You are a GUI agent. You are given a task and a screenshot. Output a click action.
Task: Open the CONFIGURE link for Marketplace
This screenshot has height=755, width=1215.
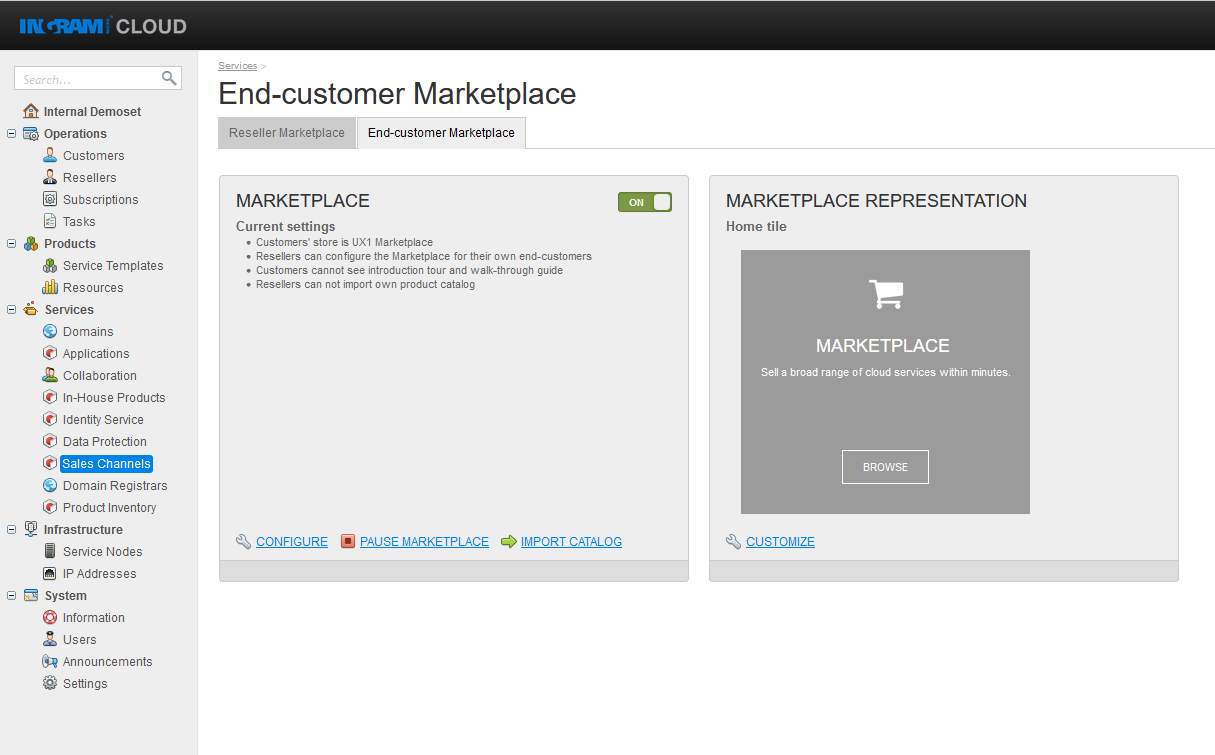pos(291,541)
